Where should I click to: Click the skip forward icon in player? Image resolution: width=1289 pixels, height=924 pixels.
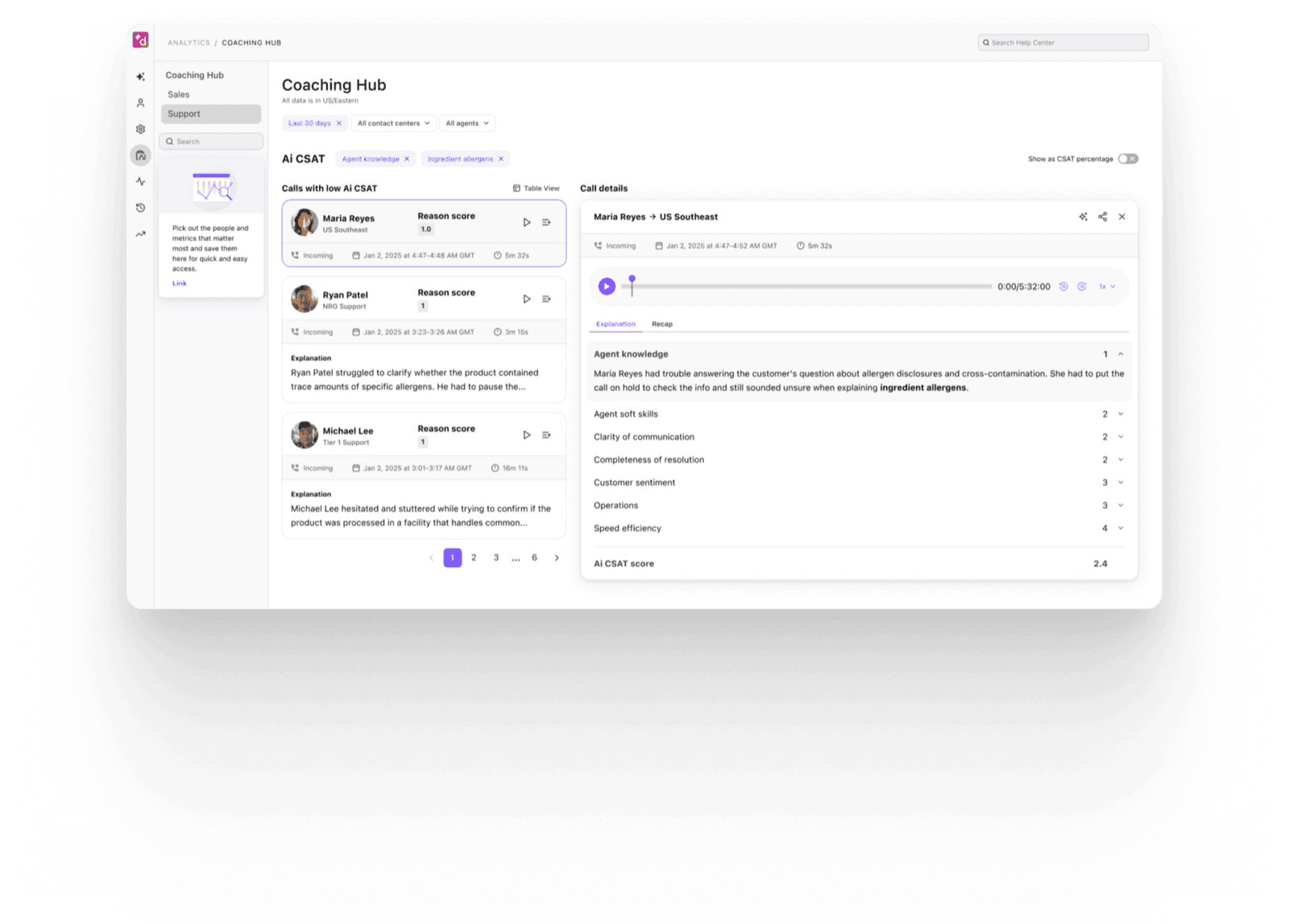(x=1082, y=287)
